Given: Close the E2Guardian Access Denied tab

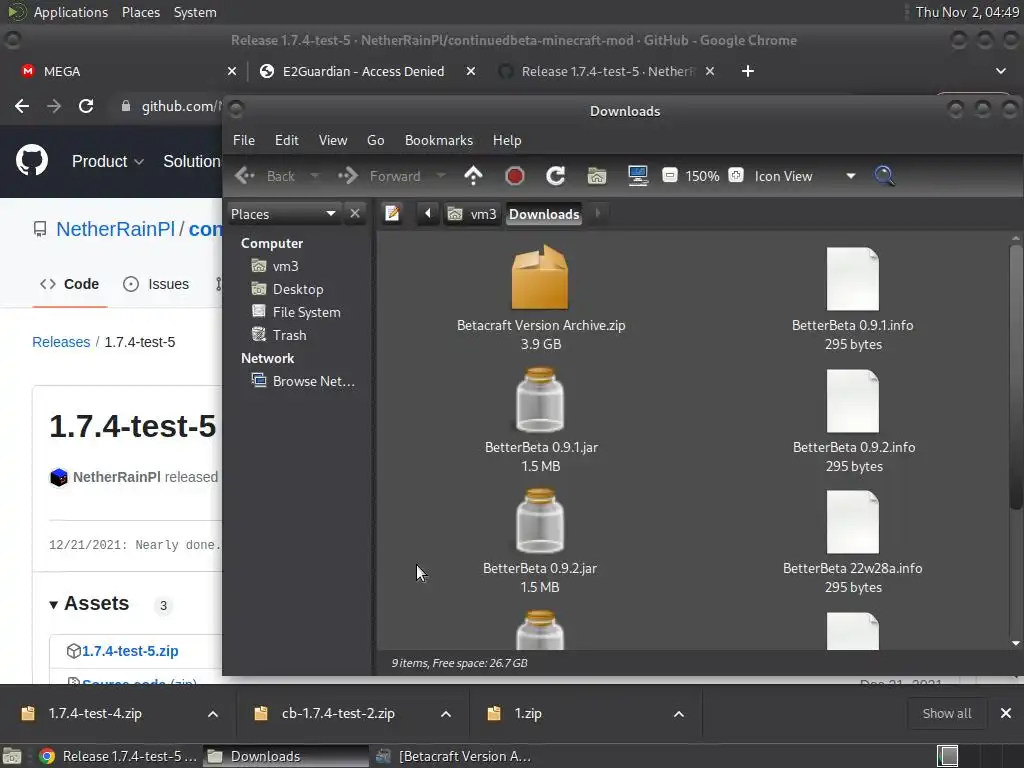Looking at the screenshot, I should 471,71.
